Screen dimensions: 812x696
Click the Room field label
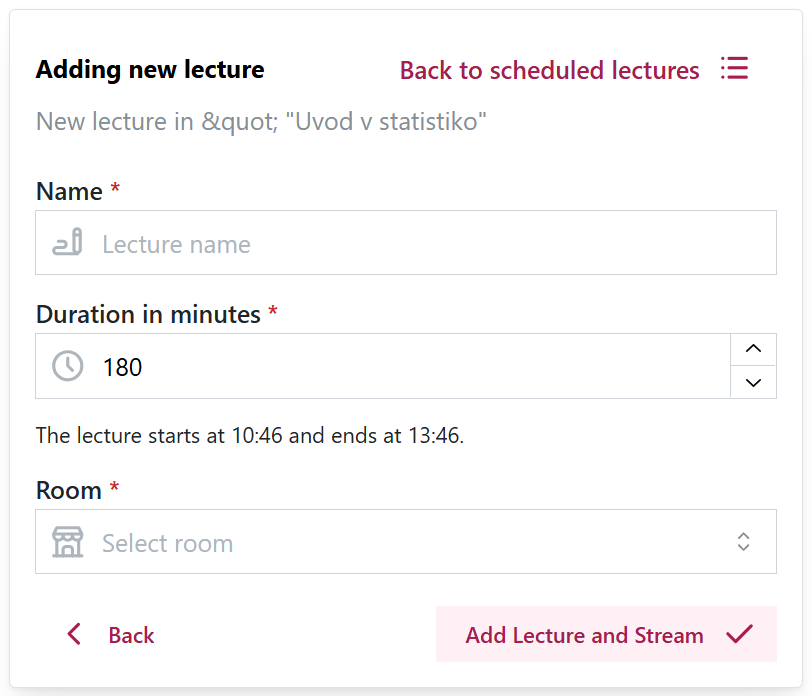[69, 490]
